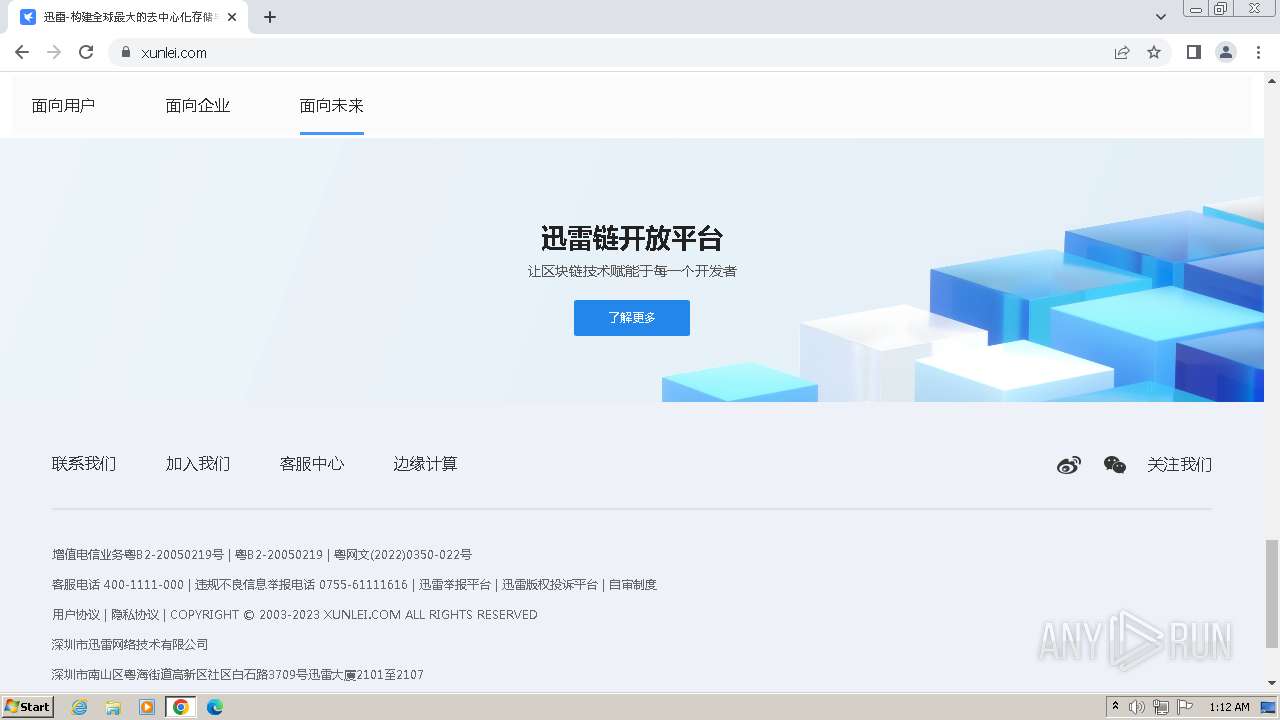Screen dimensions: 1280x720
Task: Open the 客服中心 footer link
Action: point(312,464)
